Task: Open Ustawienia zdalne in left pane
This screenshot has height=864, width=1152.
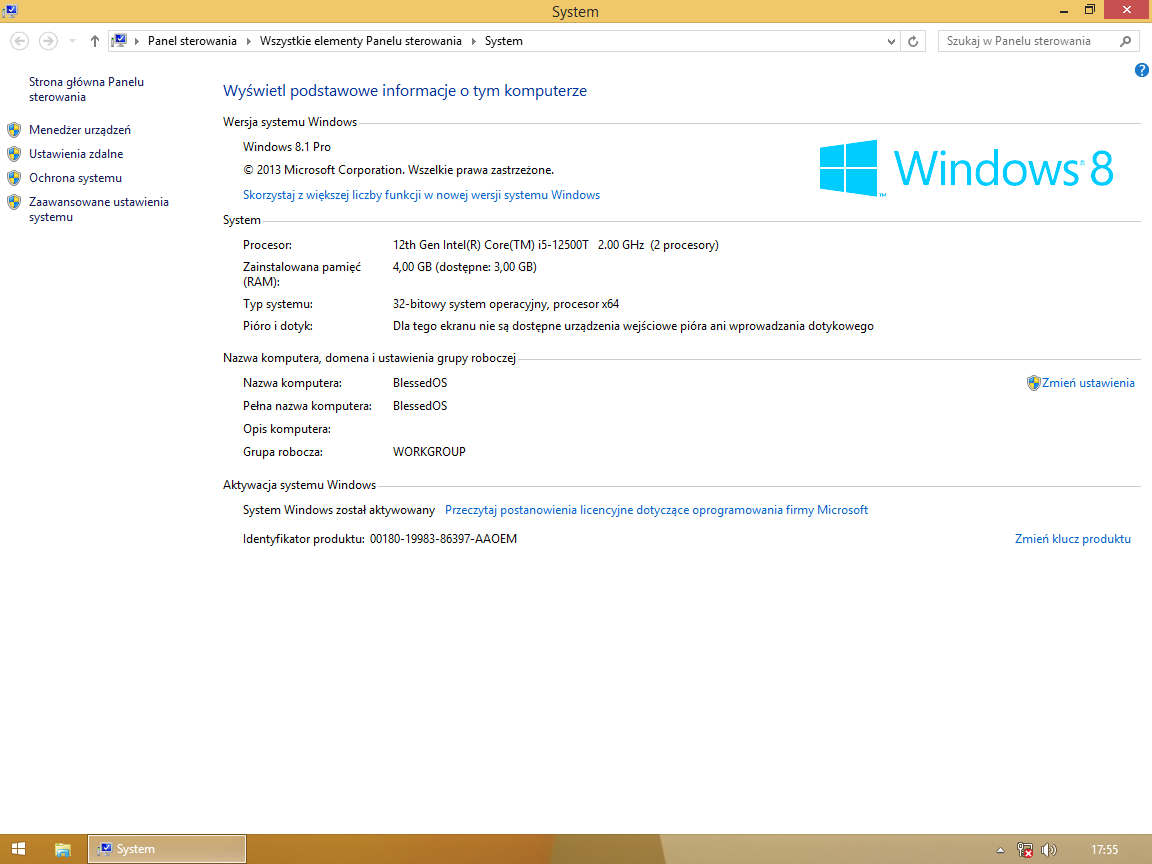Action: click(76, 154)
